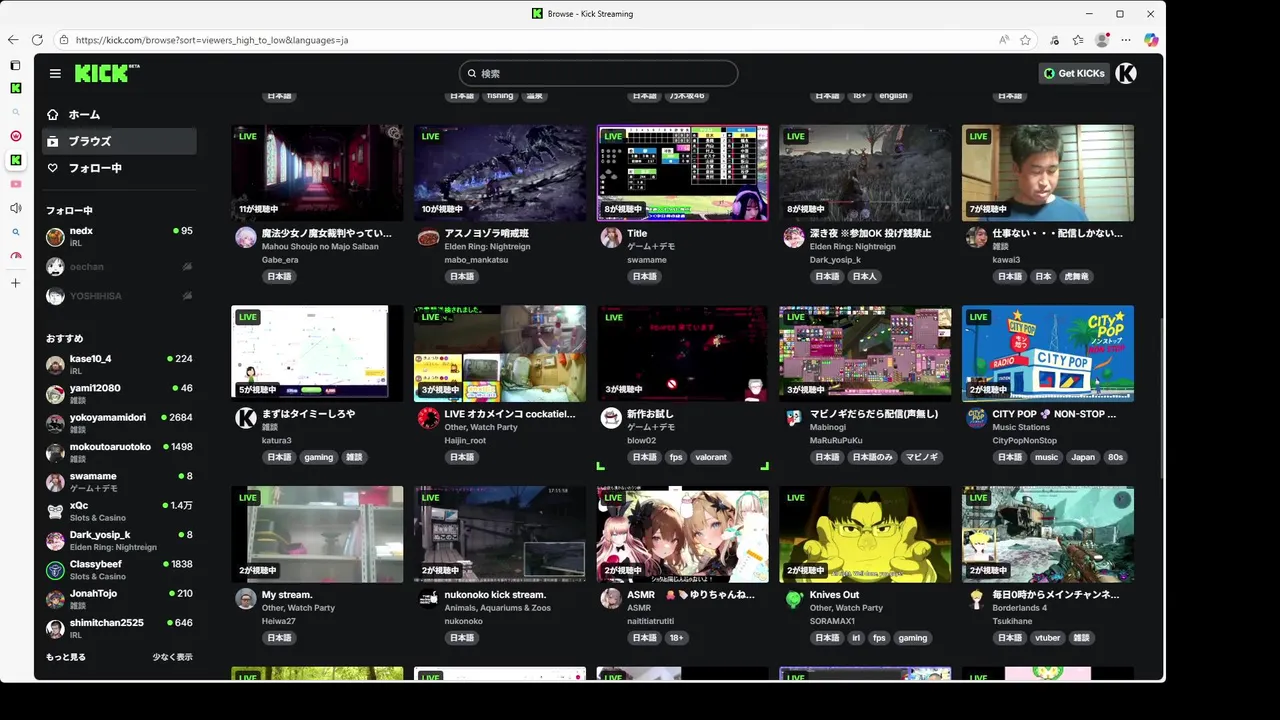Open the user profile avatar icon
Screen dimensions: 1280x720
pyautogui.click(x=1126, y=73)
